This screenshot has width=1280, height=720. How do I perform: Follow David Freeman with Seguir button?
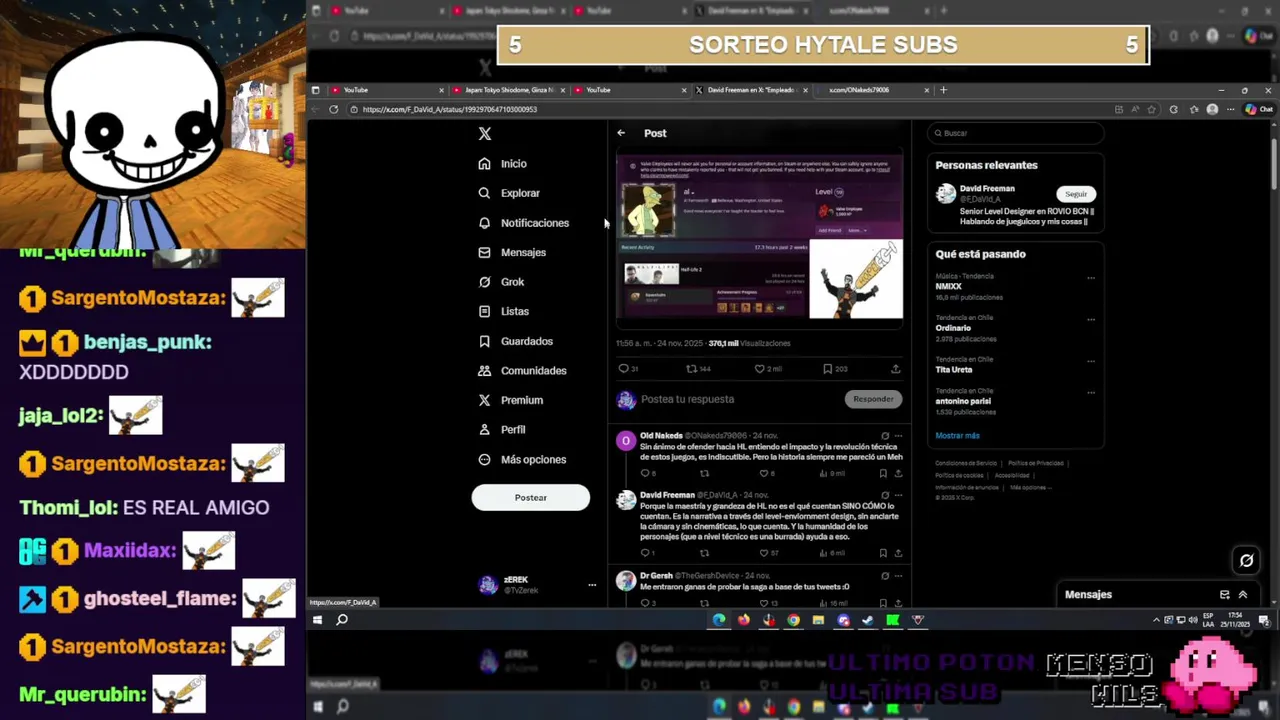1076,194
